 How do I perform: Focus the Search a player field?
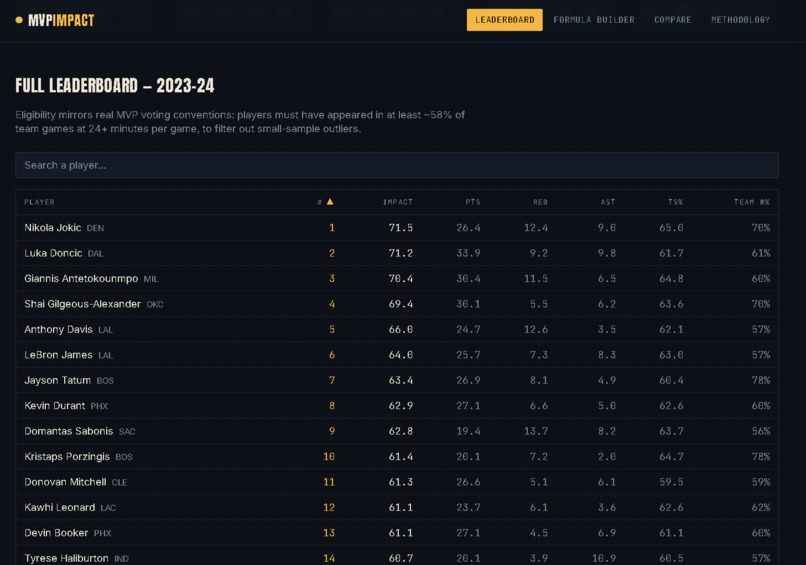tap(397, 165)
